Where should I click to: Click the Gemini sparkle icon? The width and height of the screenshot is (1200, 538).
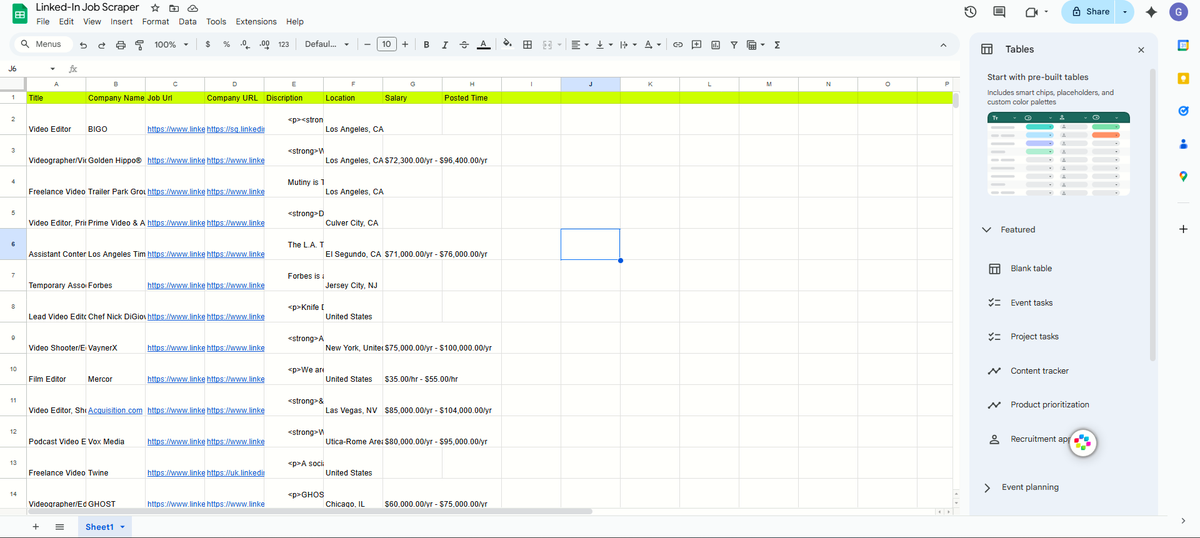[1151, 12]
